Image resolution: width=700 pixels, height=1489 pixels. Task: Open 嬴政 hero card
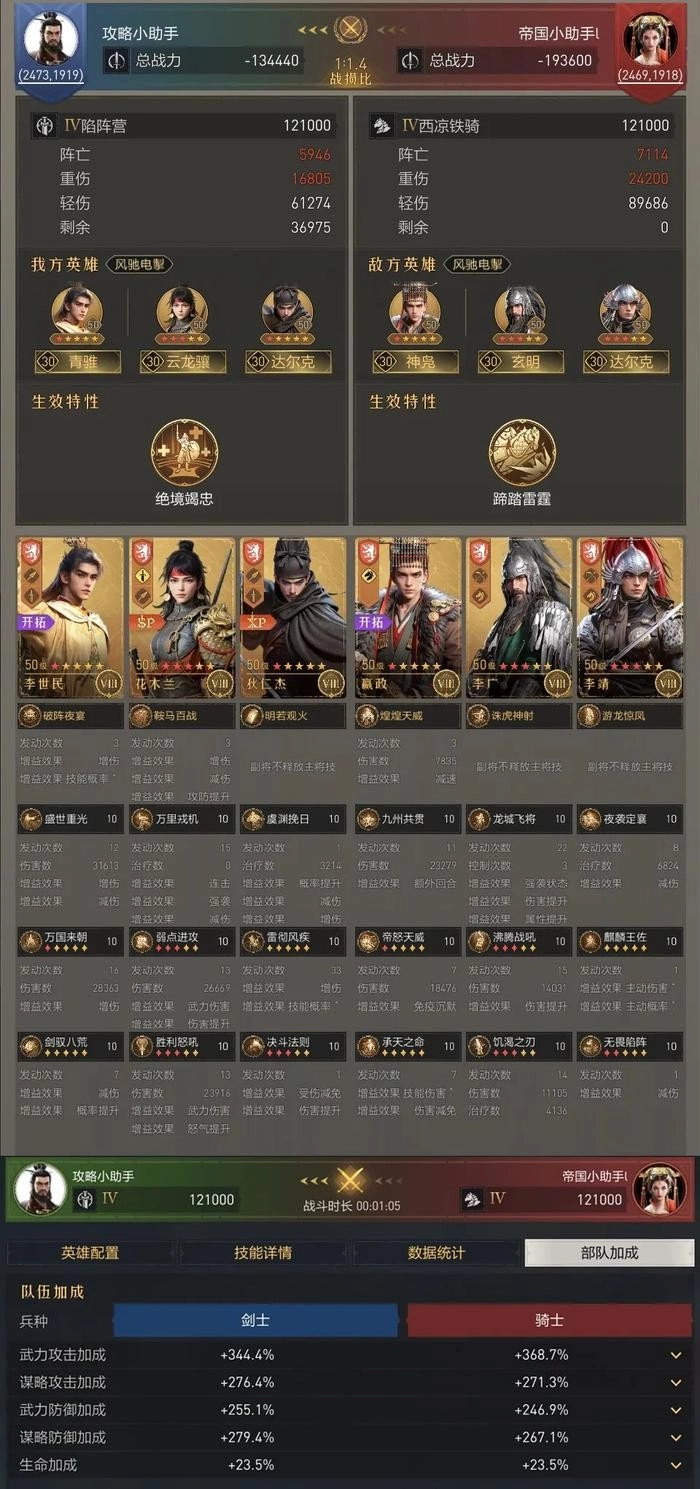tap(408, 618)
